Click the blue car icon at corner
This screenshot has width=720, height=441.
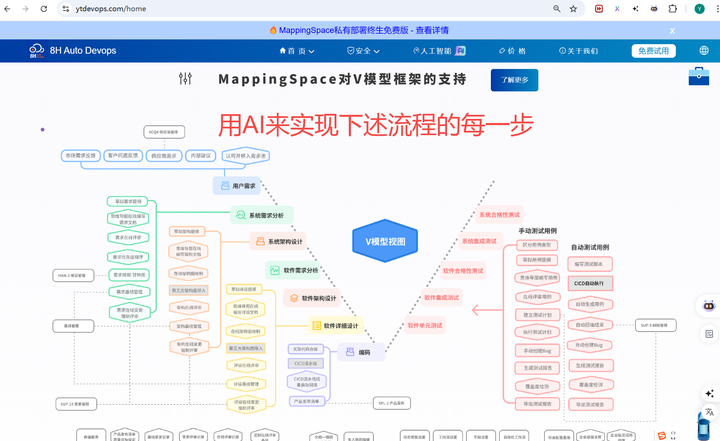click(x=704, y=427)
